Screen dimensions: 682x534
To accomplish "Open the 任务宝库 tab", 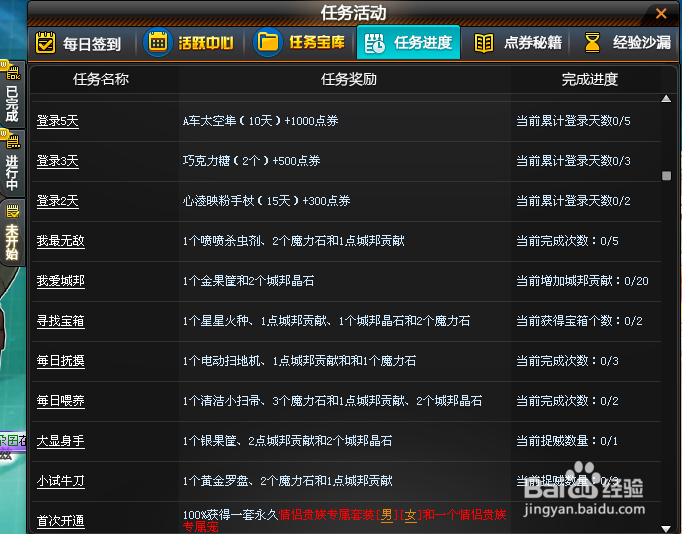I will [300, 43].
